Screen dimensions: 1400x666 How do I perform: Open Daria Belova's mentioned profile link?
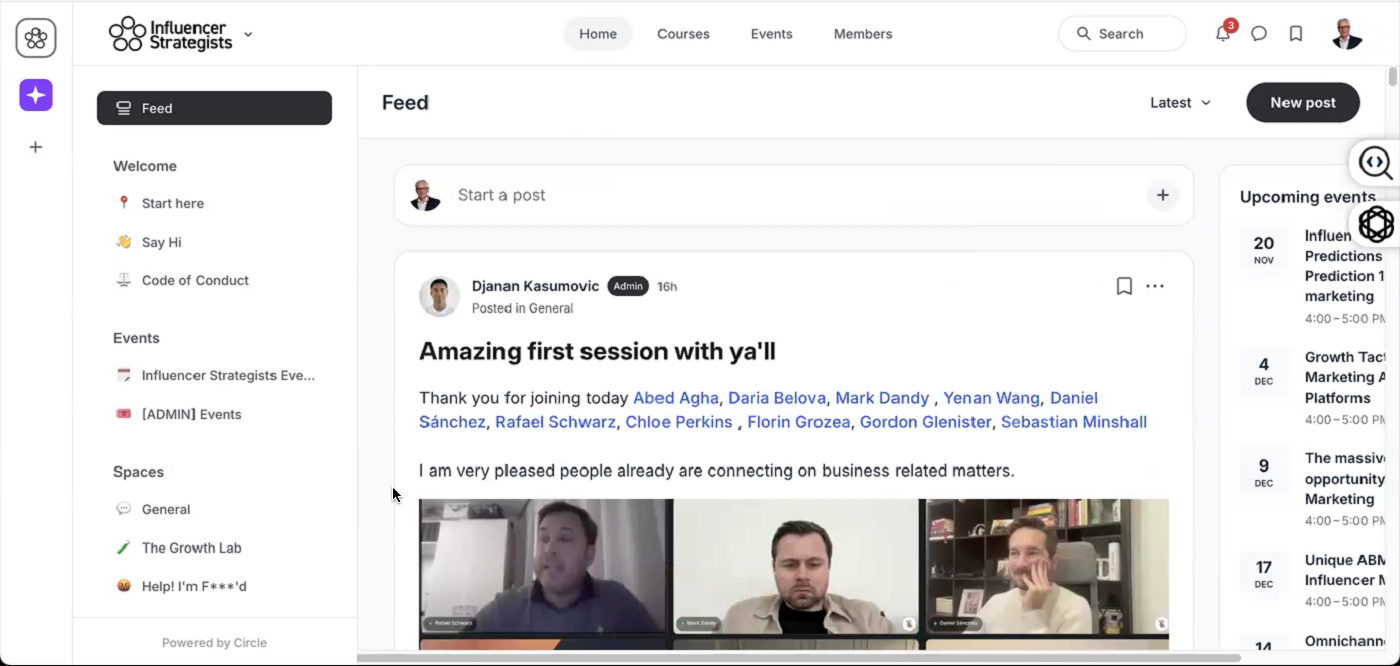coord(777,398)
